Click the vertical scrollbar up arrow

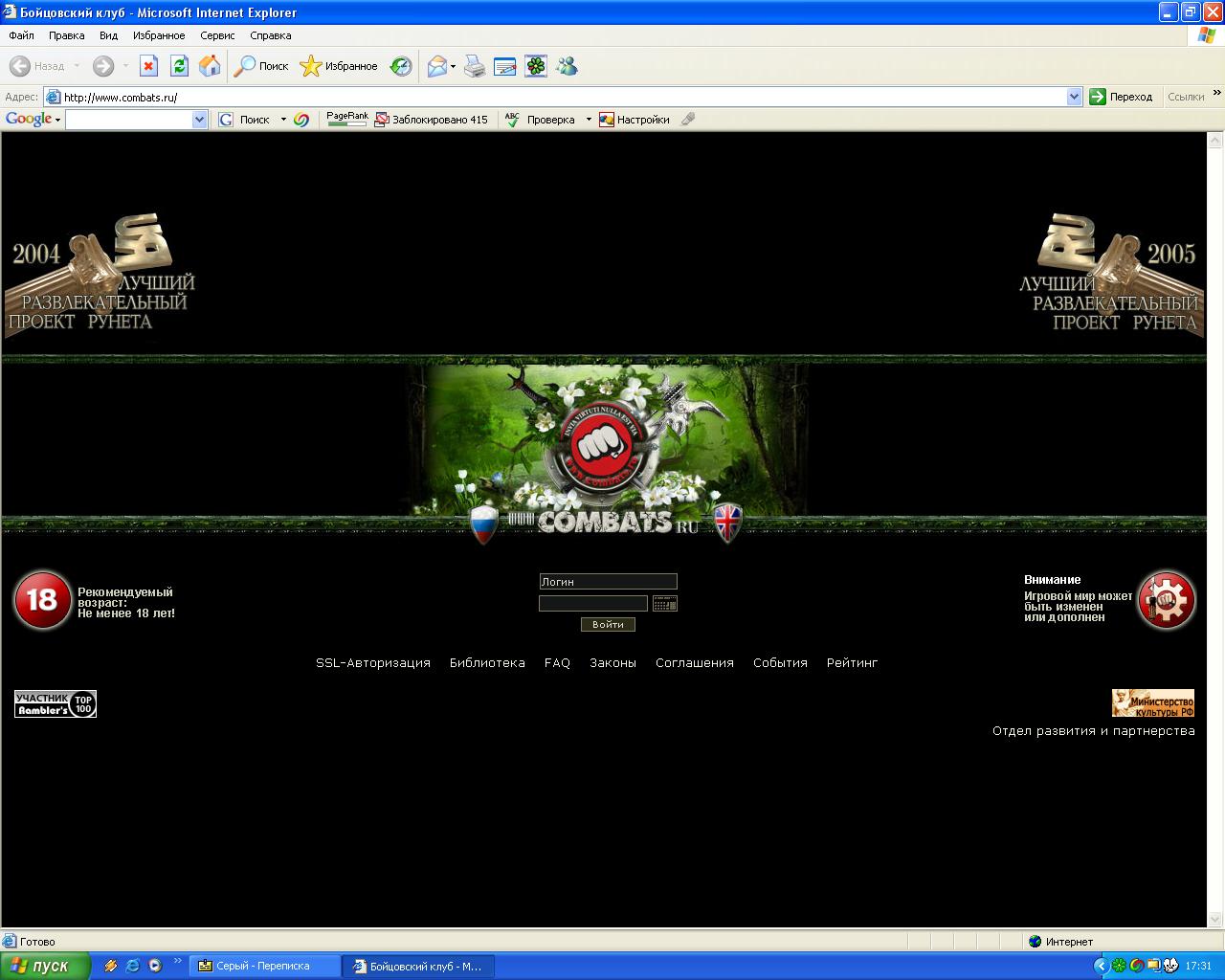pos(1215,141)
